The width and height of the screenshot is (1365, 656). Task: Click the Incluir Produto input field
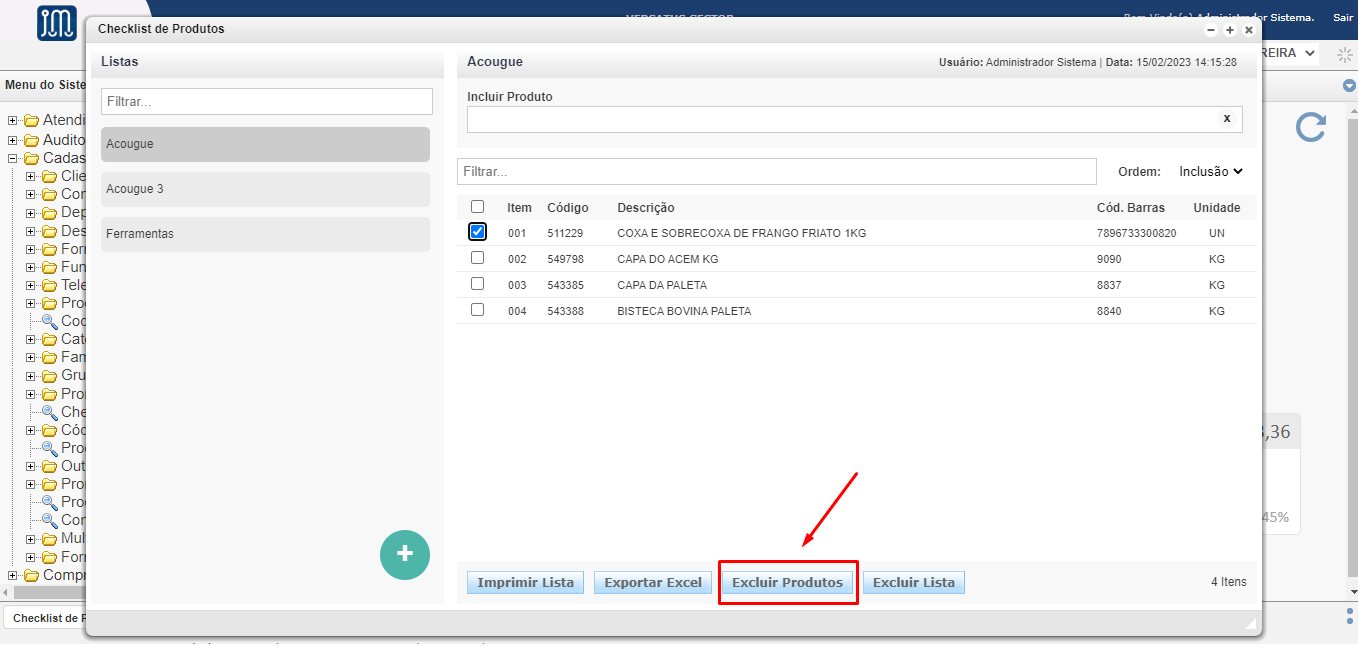pos(840,119)
